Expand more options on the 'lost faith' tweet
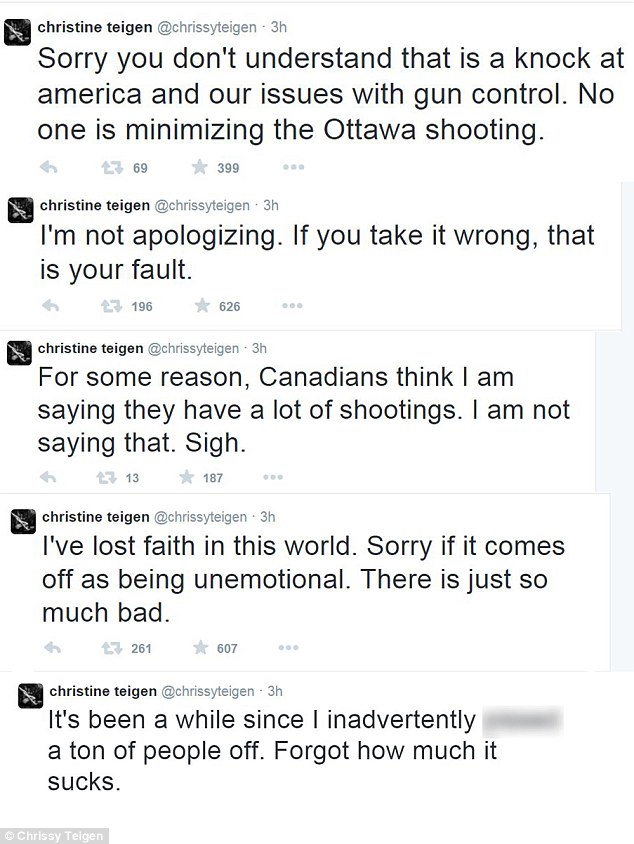Viewport: 634px width, 844px height. pos(290,647)
